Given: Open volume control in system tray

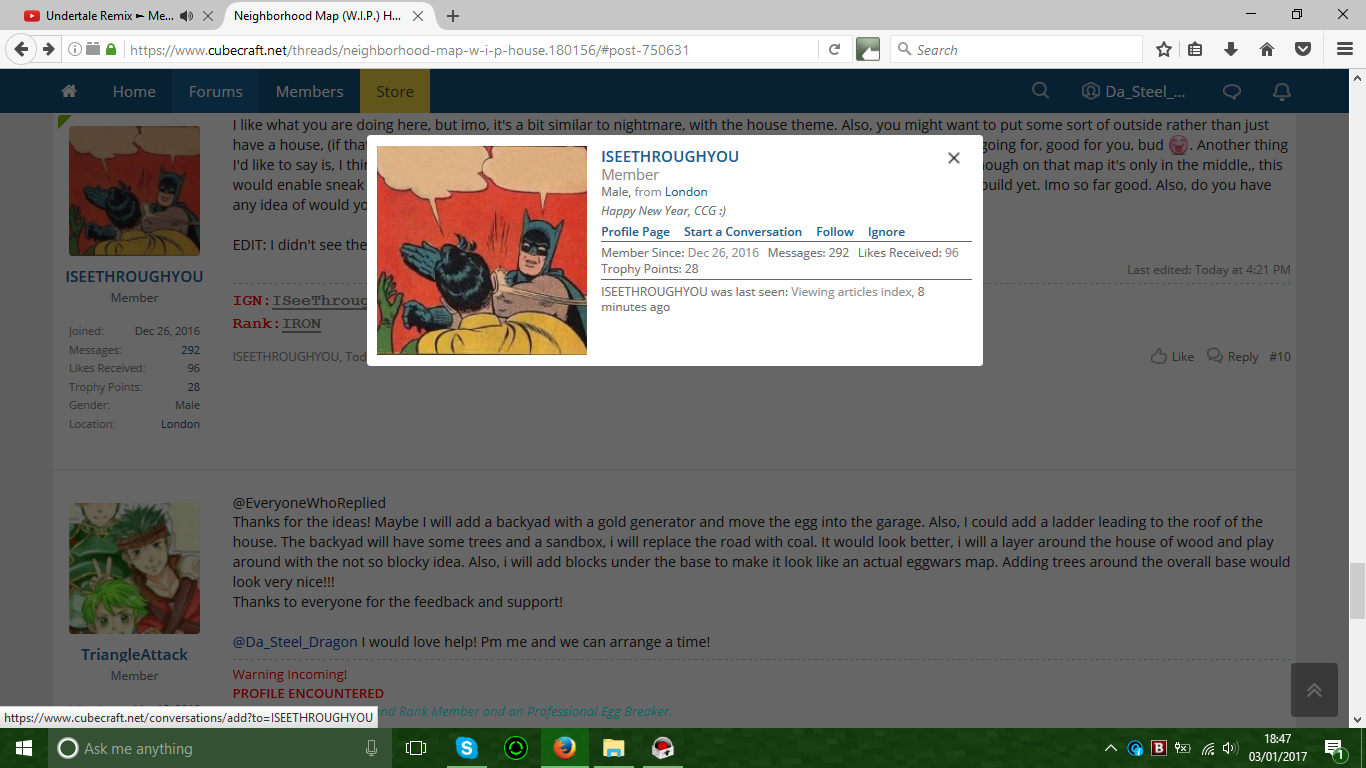Looking at the screenshot, I should coord(1231,748).
